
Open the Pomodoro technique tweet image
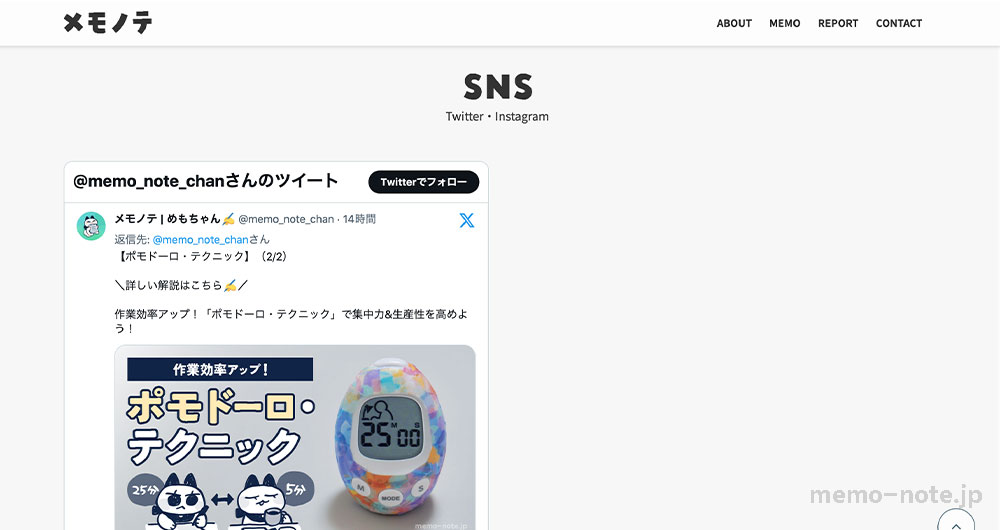tap(295, 438)
